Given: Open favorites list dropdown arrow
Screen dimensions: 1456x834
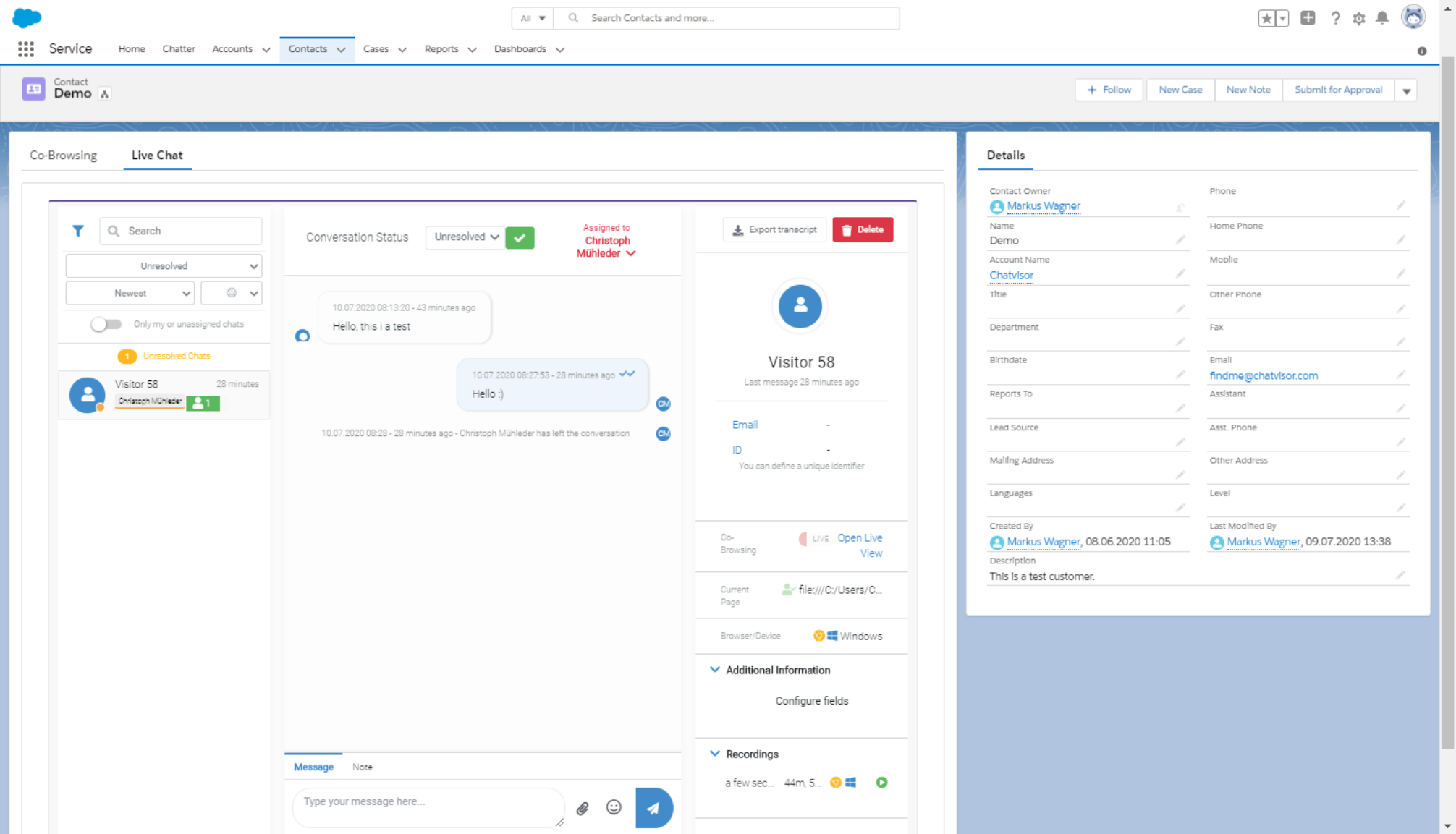Looking at the screenshot, I should pos(1282,18).
